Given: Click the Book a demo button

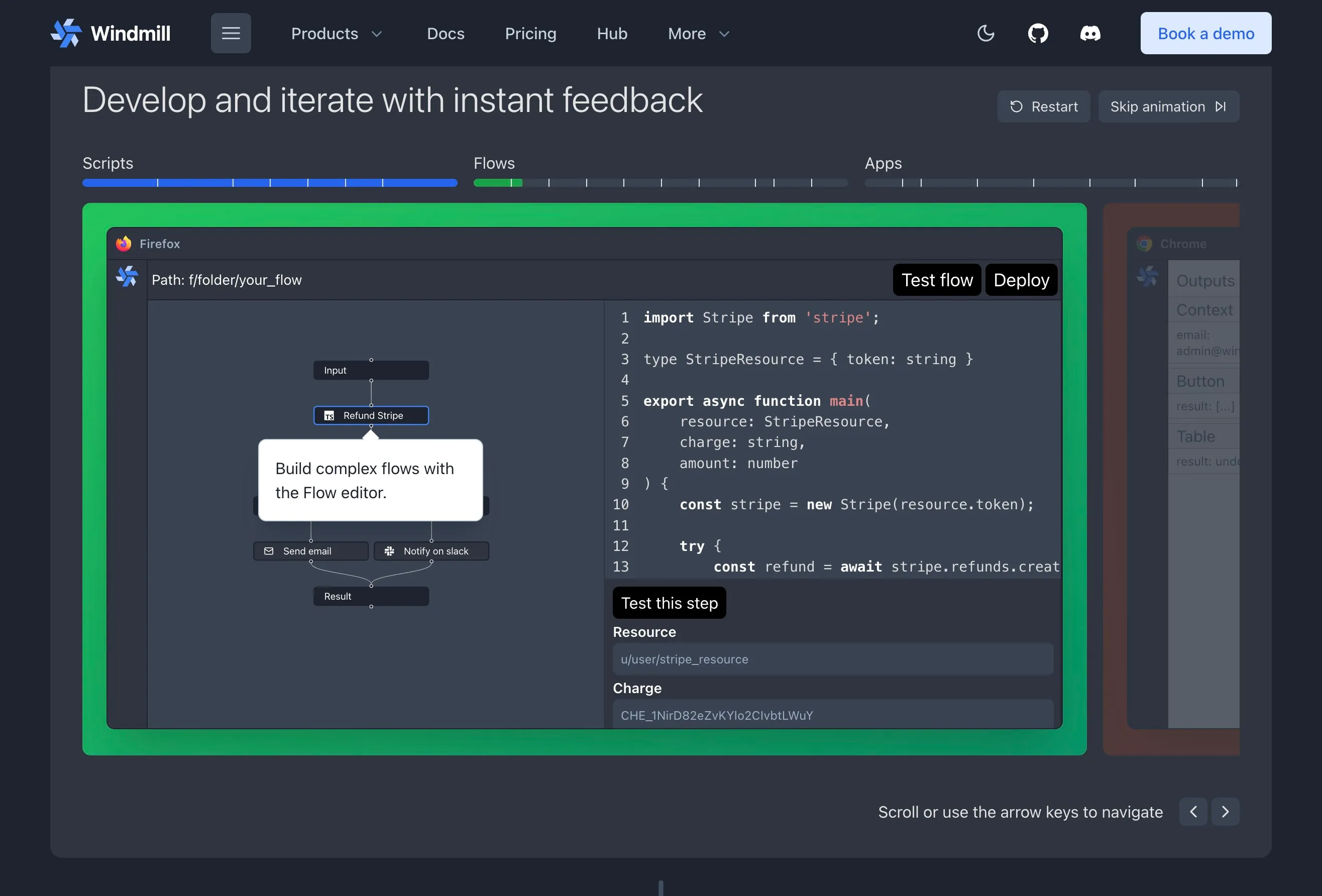Looking at the screenshot, I should (1206, 33).
